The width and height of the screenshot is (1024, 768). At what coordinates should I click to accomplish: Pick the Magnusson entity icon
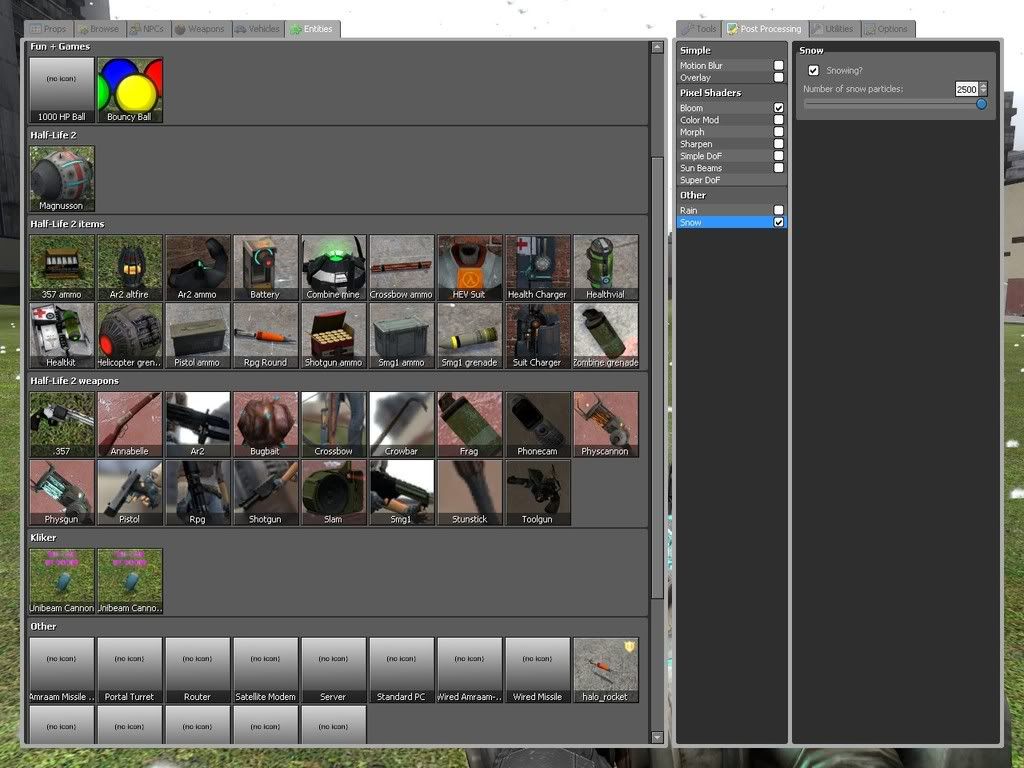tap(62, 179)
